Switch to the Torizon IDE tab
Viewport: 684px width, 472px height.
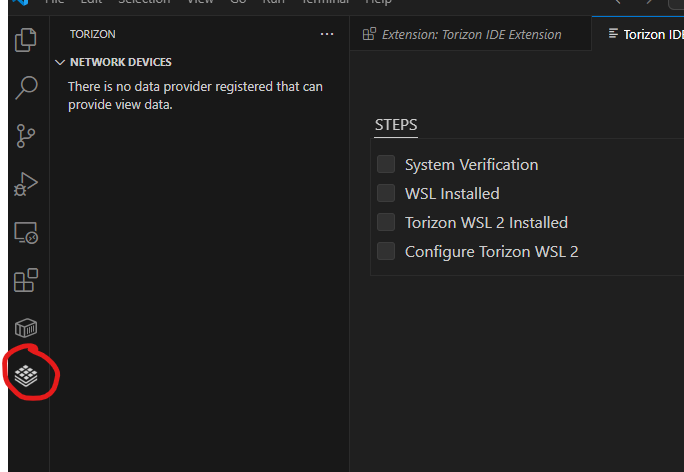(x=638, y=34)
